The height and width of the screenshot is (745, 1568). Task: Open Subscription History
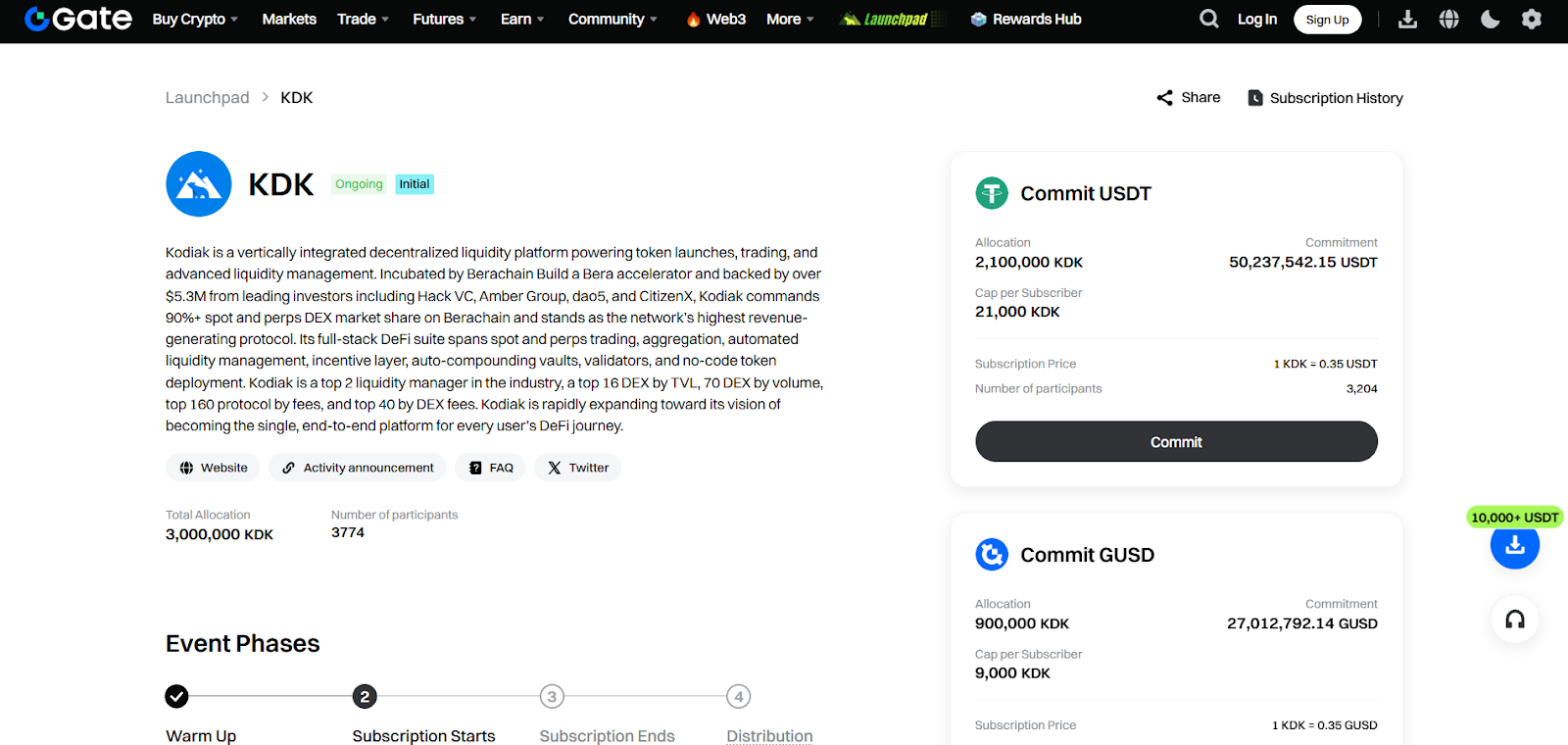[1325, 98]
